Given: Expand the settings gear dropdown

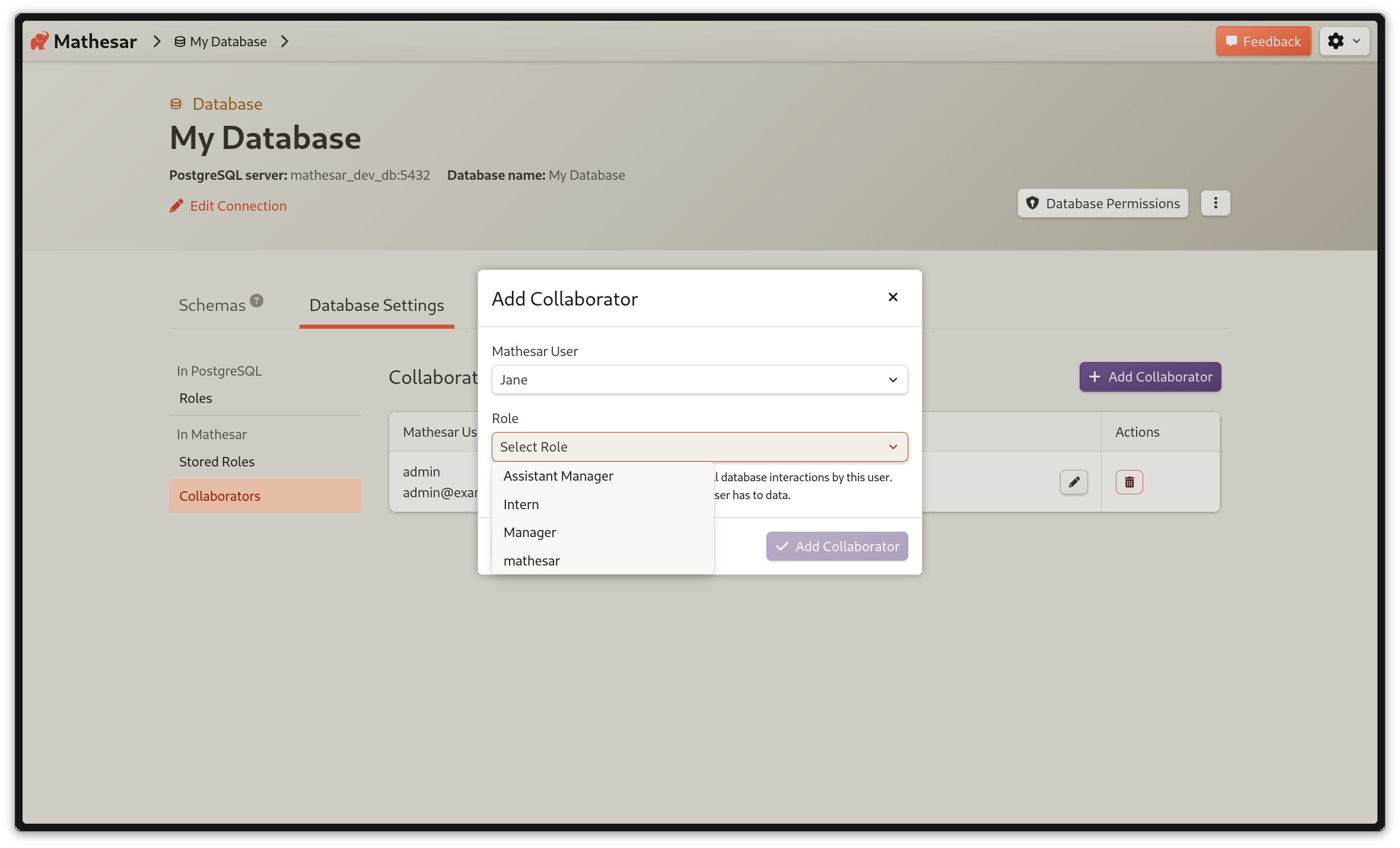Looking at the screenshot, I should point(1344,41).
